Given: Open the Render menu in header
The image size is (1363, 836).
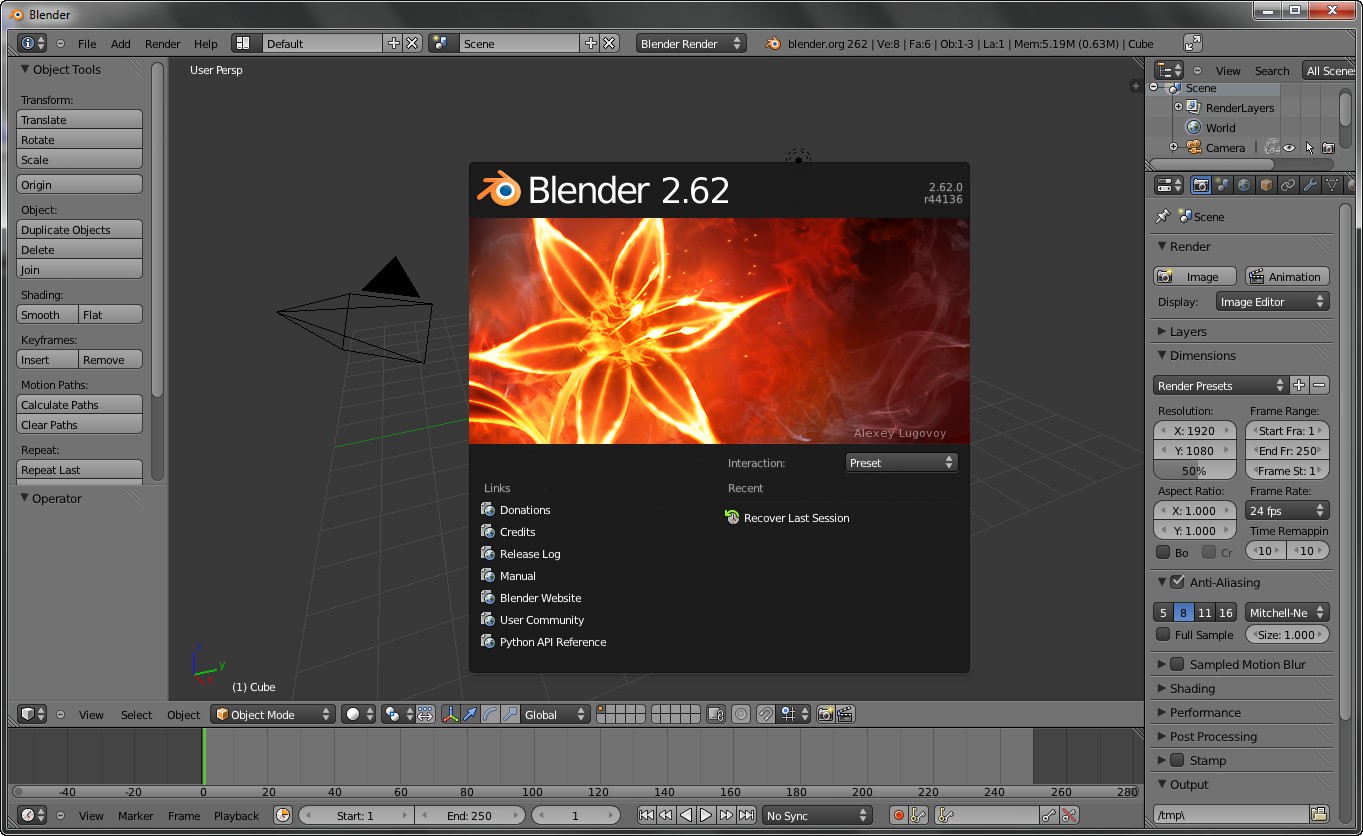Looking at the screenshot, I should click(163, 43).
